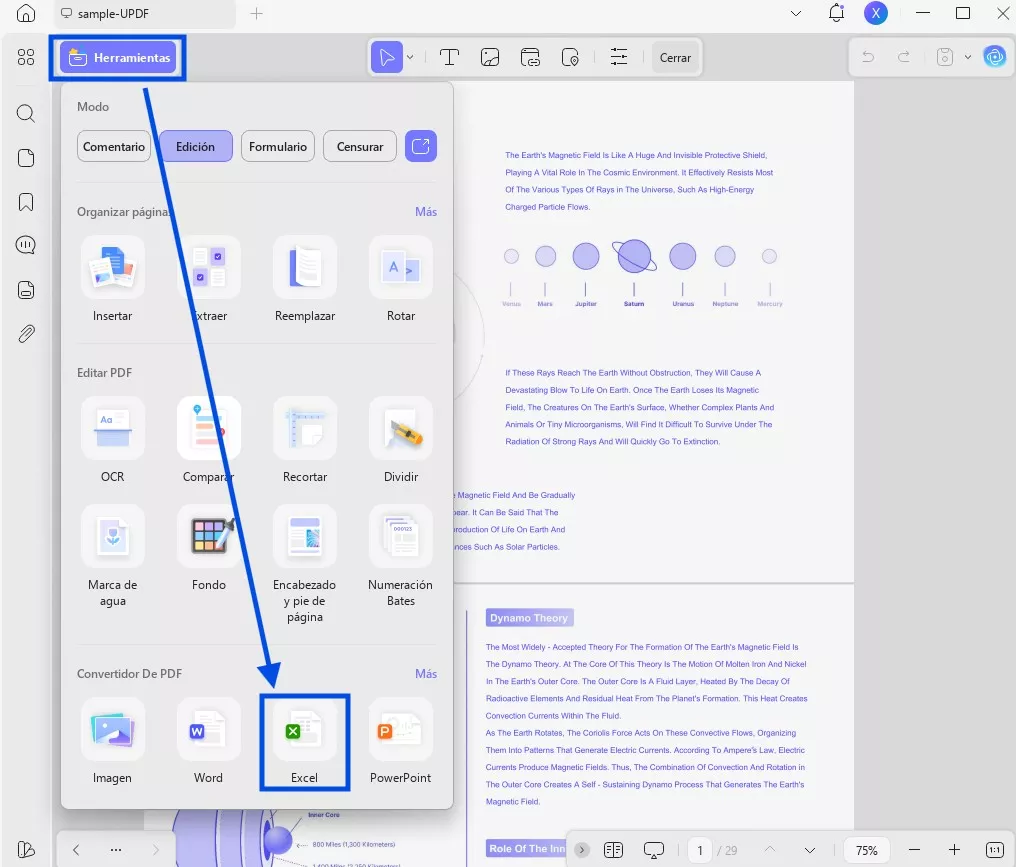Click the undo arrow
Viewport: 1016px width, 867px height.
pos(868,57)
